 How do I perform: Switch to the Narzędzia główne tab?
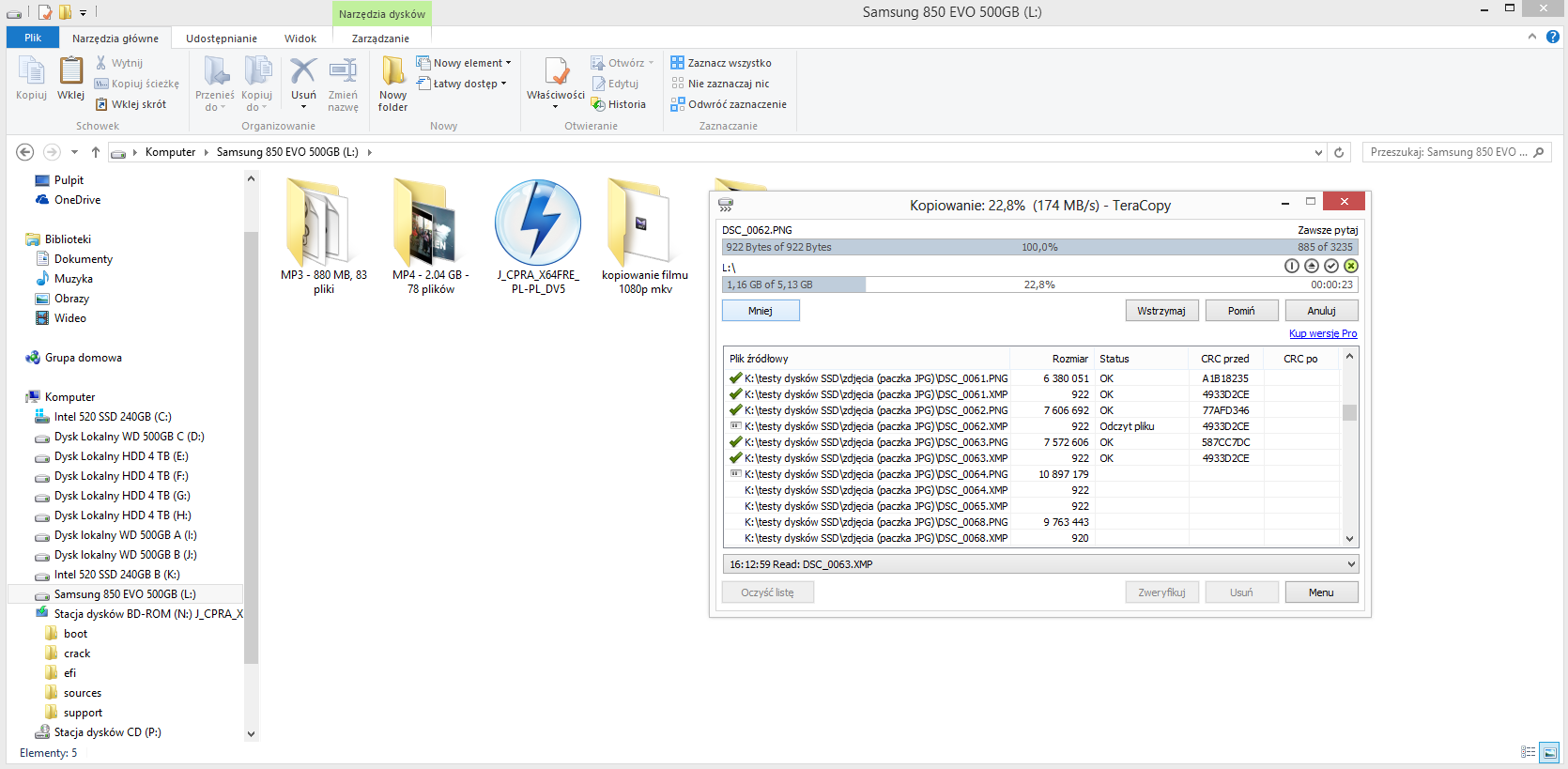point(115,38)
